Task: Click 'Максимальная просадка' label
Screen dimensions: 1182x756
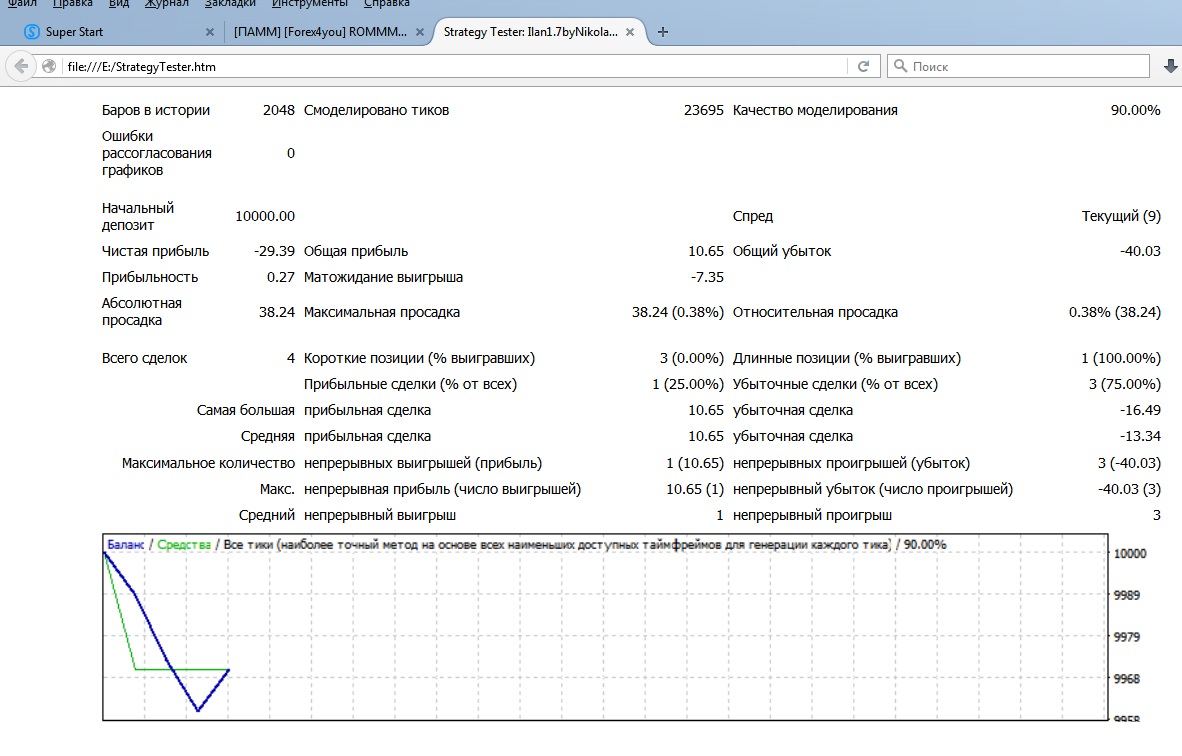Action: tap(381, 312)
